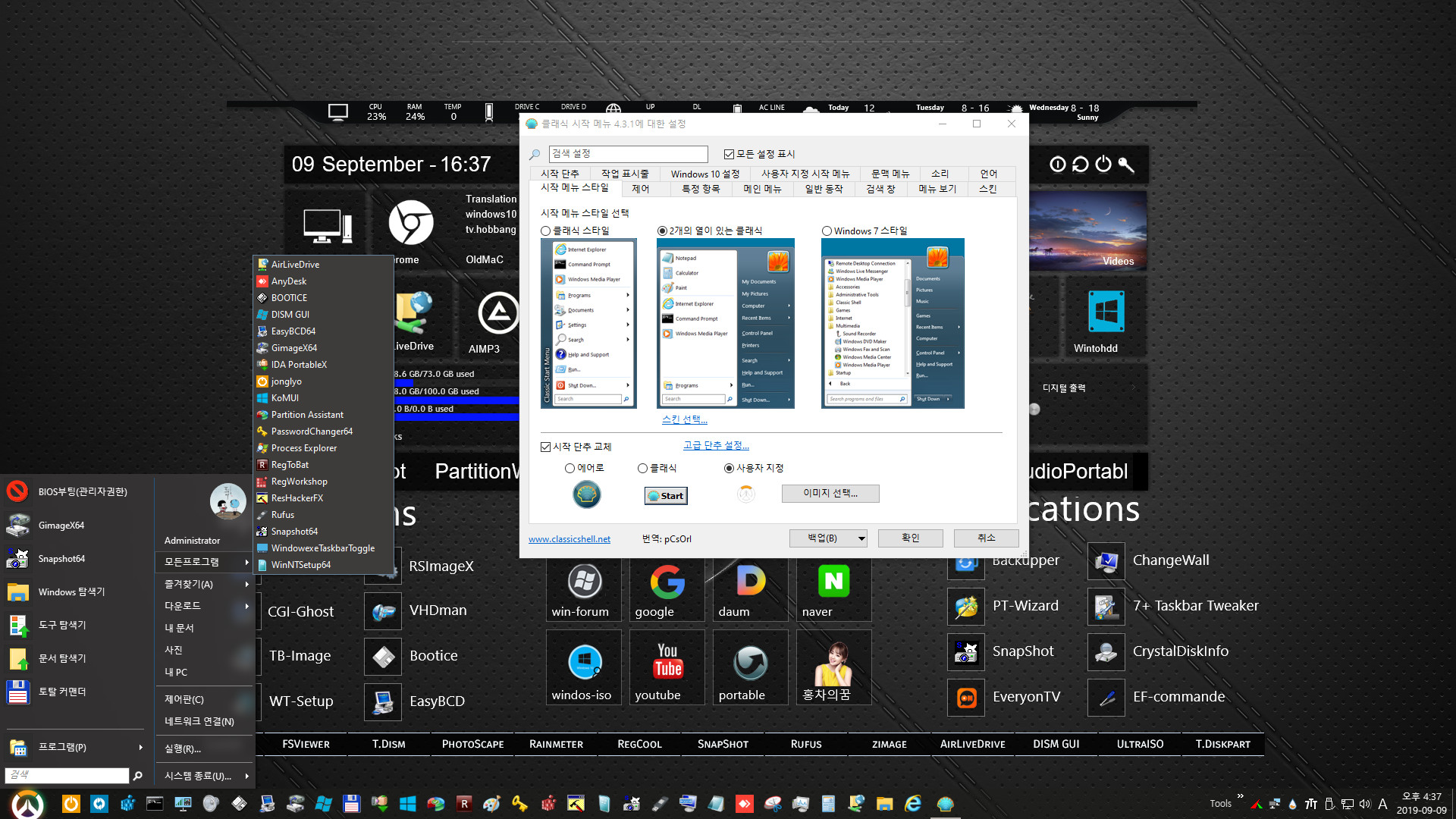Switch to the 시작 단추 tab
Image resolution: width=1456 pixels, height=819 pixels.
[x=560, y=174]
